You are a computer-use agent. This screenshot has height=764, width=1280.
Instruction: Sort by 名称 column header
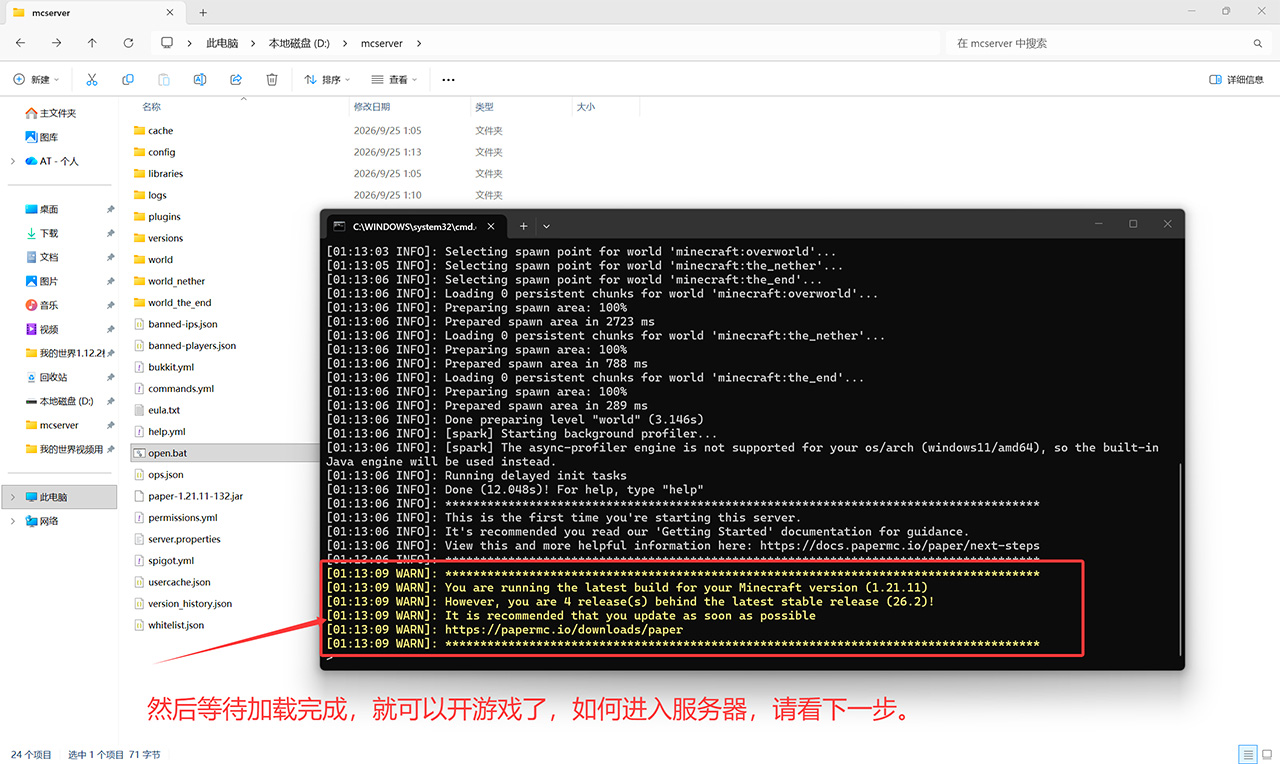152,106
